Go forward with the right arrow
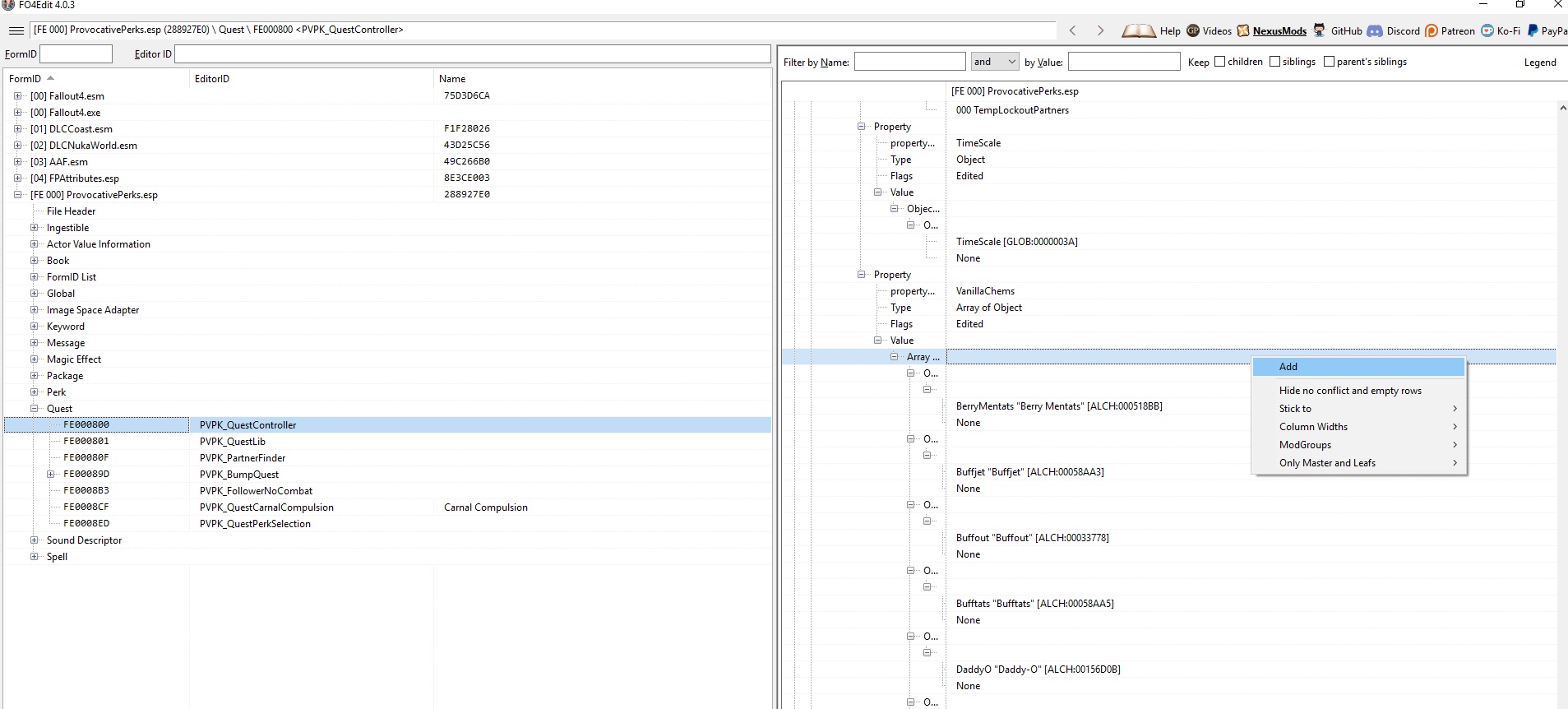Screen dimensions: 1568x709 tap(1100, 30)
